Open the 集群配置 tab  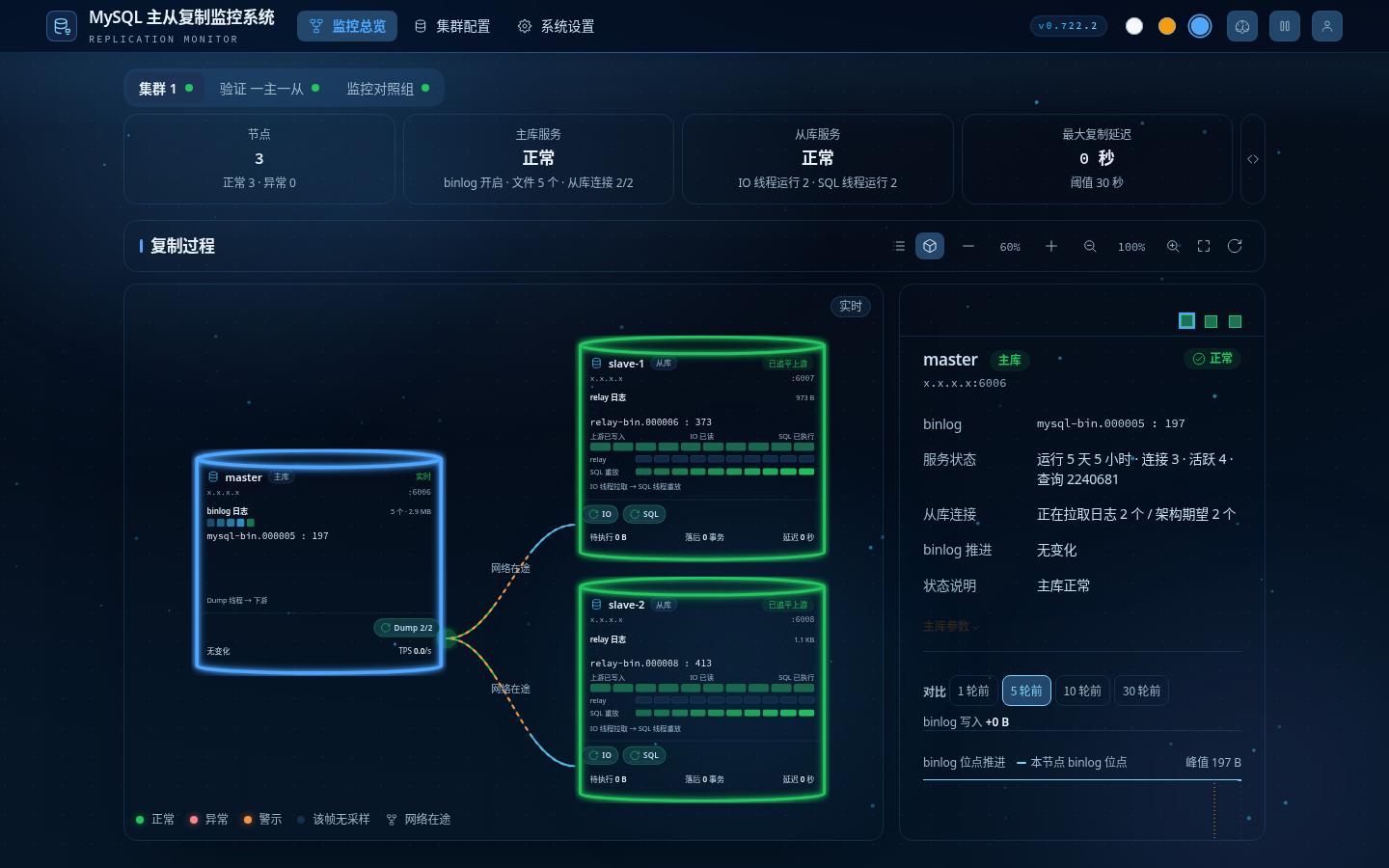pyautogui.click(x=451, y=26)
